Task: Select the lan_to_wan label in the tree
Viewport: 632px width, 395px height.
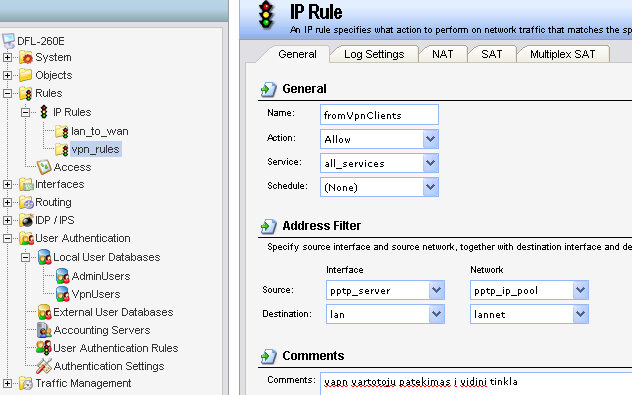Action: tap(100, 131)
